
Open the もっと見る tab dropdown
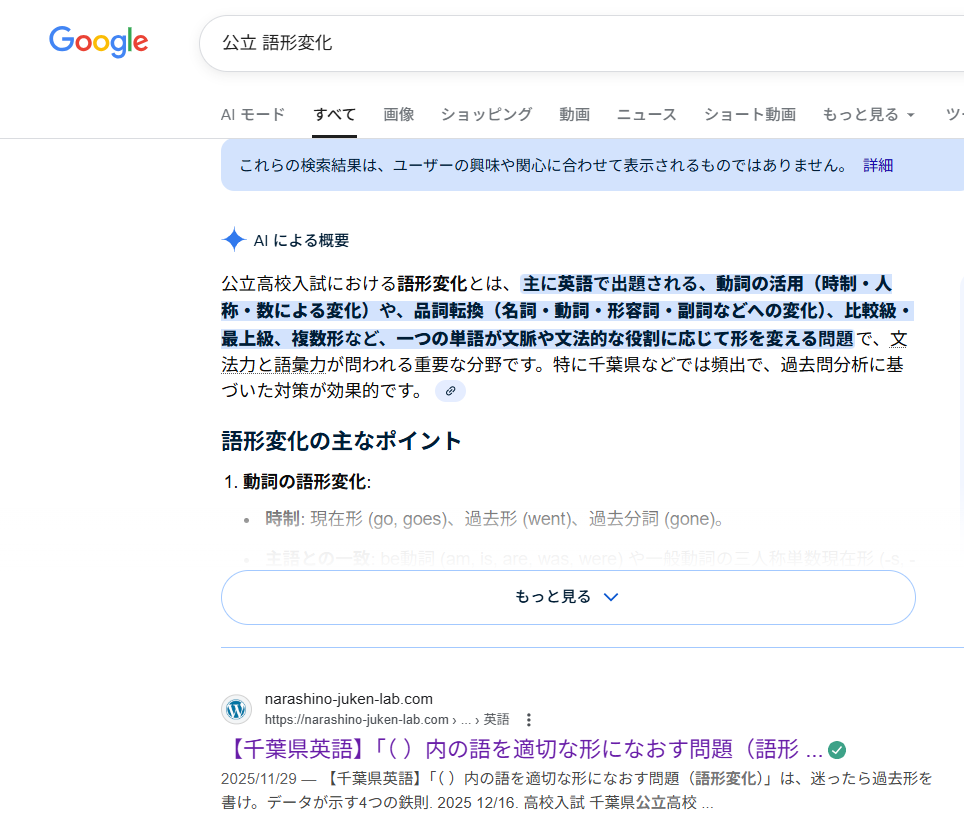click(x=868, y=115)
